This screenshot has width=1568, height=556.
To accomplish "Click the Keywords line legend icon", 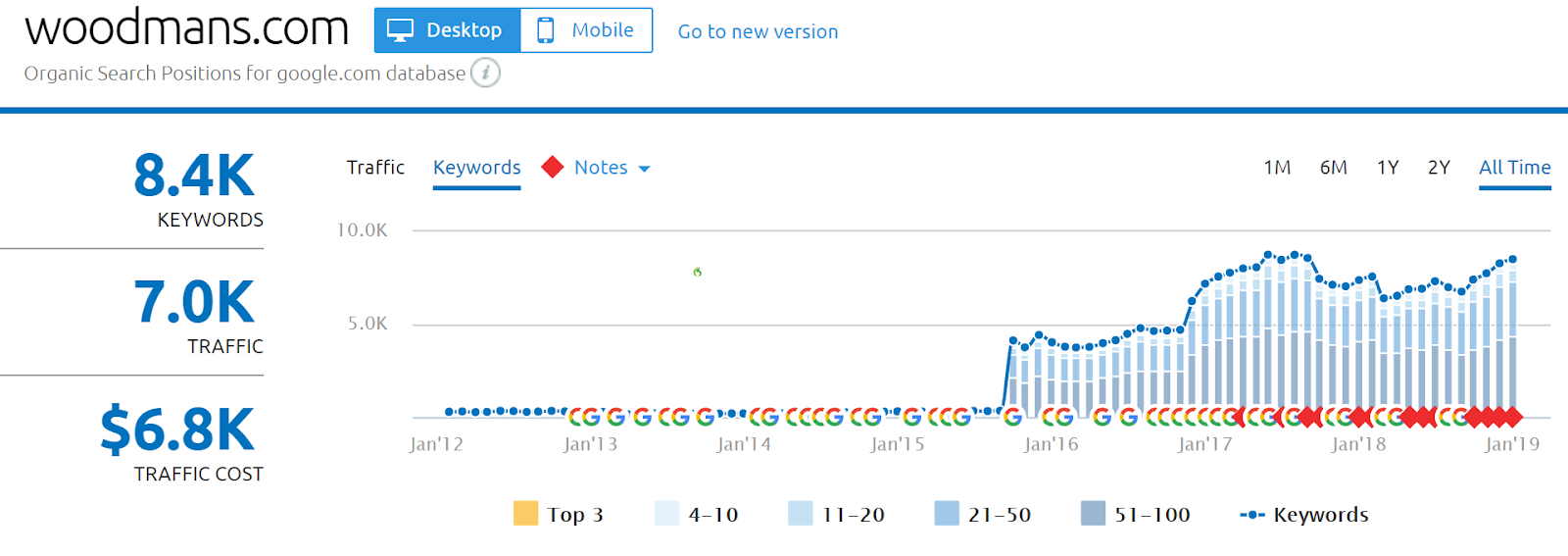I will [x=1252, y=515].
